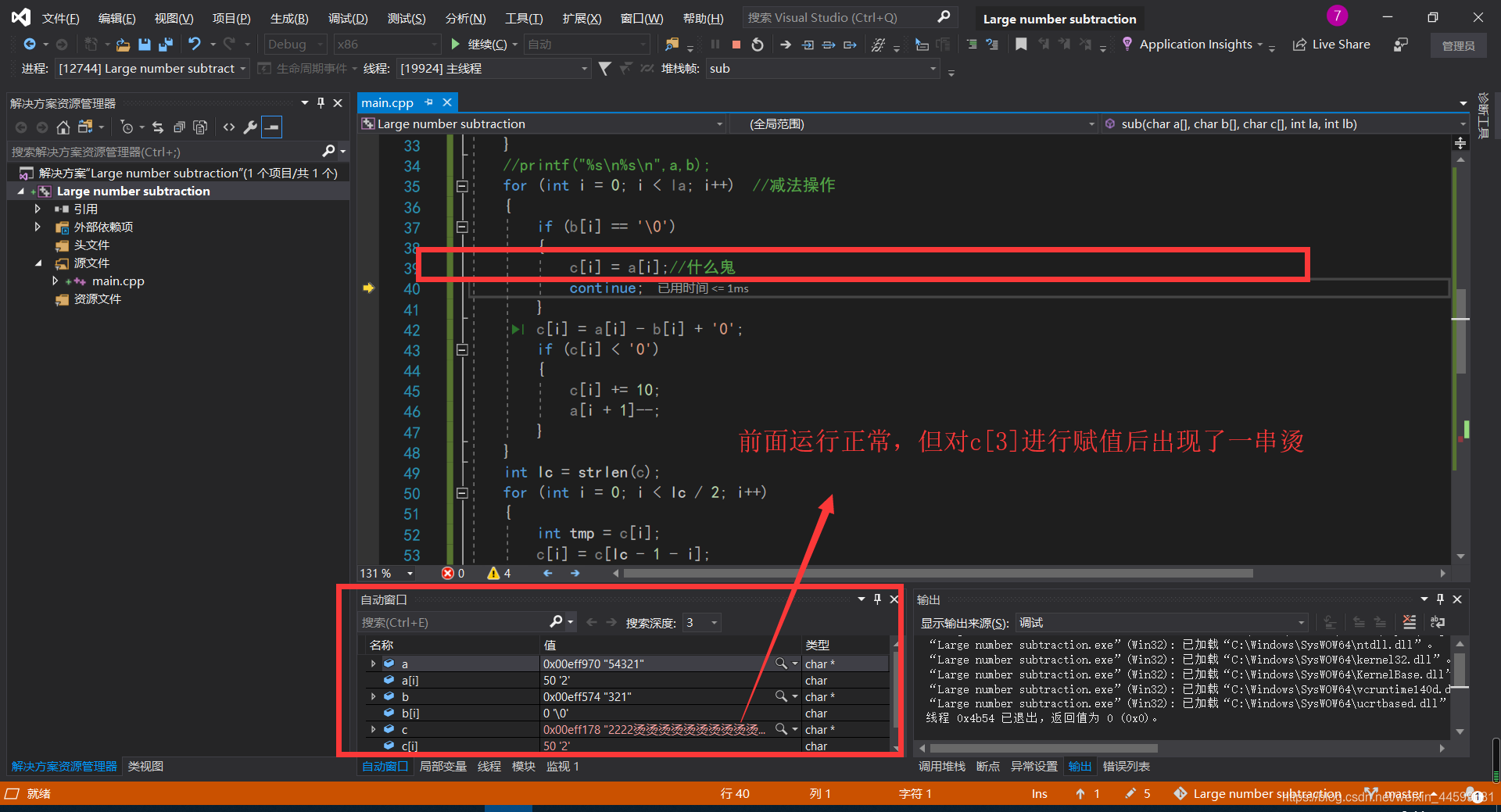Restart the debug session icon
The height and width of the screenshot is (812, 1501).
click(757, 45)
